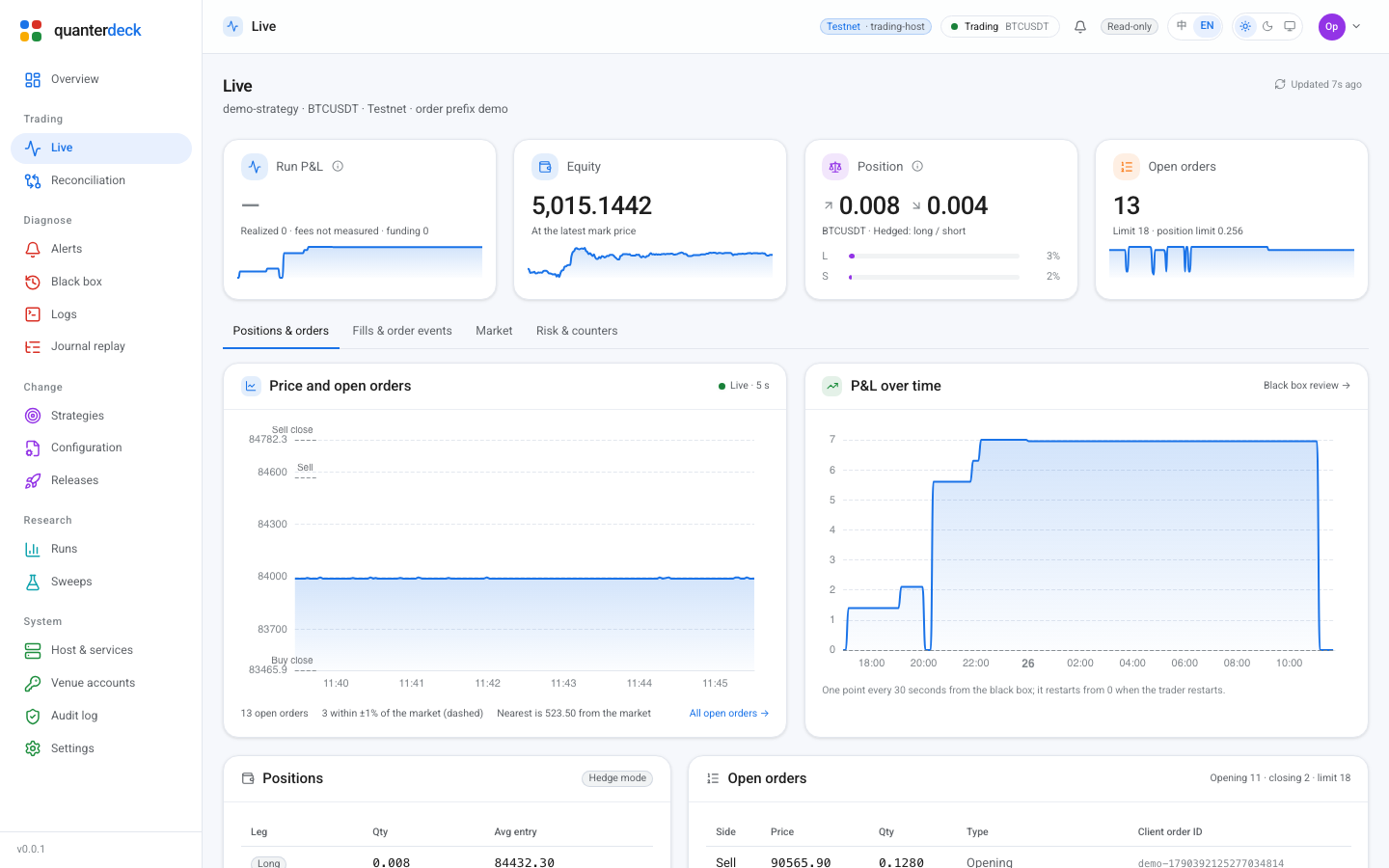Click the Hedge mode badge
Image resolution: width=1389 pixels, height=868 pixels.
pos(617,778)
